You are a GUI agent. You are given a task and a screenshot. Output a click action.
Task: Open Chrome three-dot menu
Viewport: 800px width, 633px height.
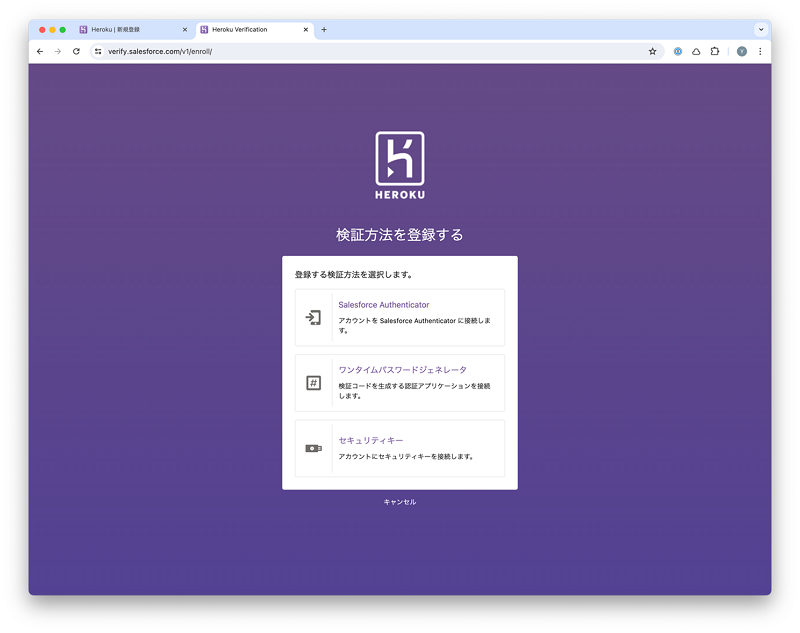click(760, 51)
